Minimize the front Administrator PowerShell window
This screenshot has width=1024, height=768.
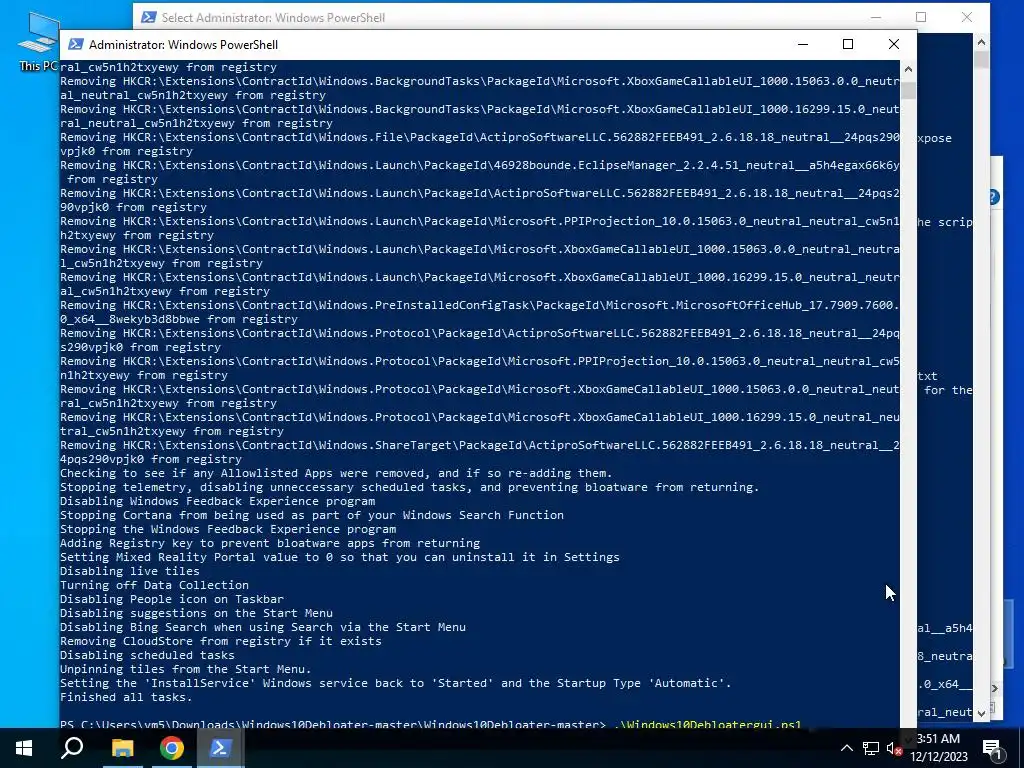coord(803,44)
